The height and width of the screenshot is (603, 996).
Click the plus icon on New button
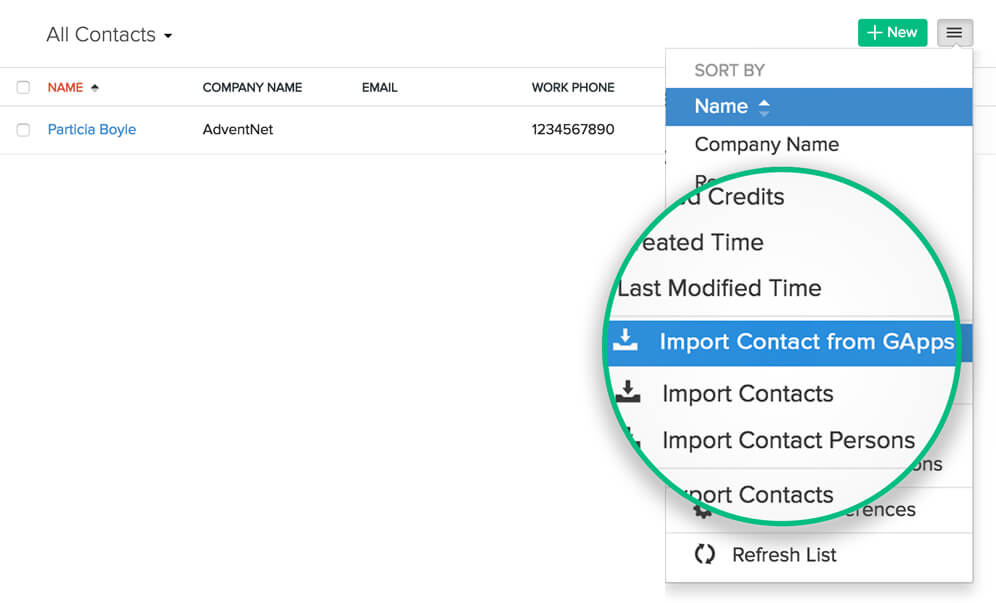click(x=874, y=33)
